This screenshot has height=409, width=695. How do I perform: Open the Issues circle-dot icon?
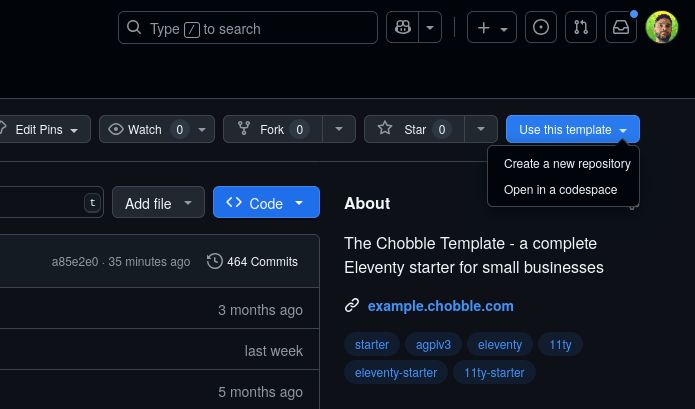tap(541, 27)
